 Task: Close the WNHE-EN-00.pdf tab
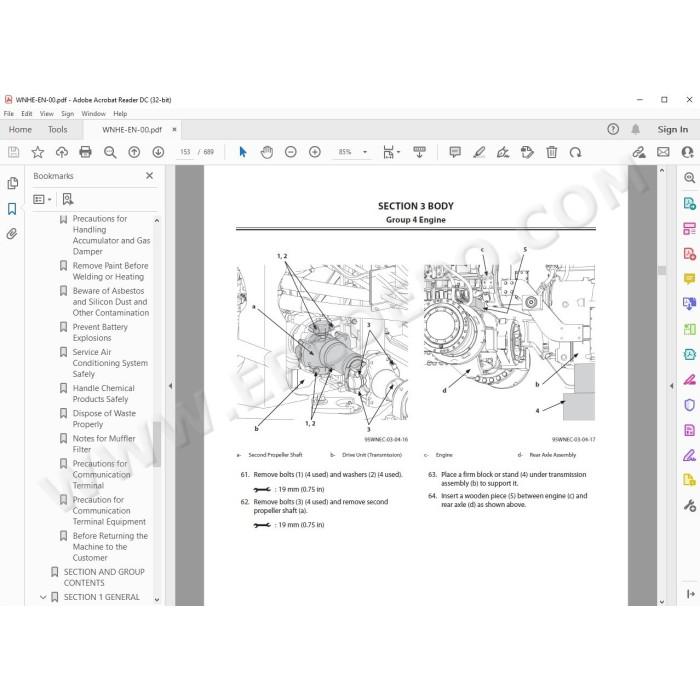tap(174, 129)
